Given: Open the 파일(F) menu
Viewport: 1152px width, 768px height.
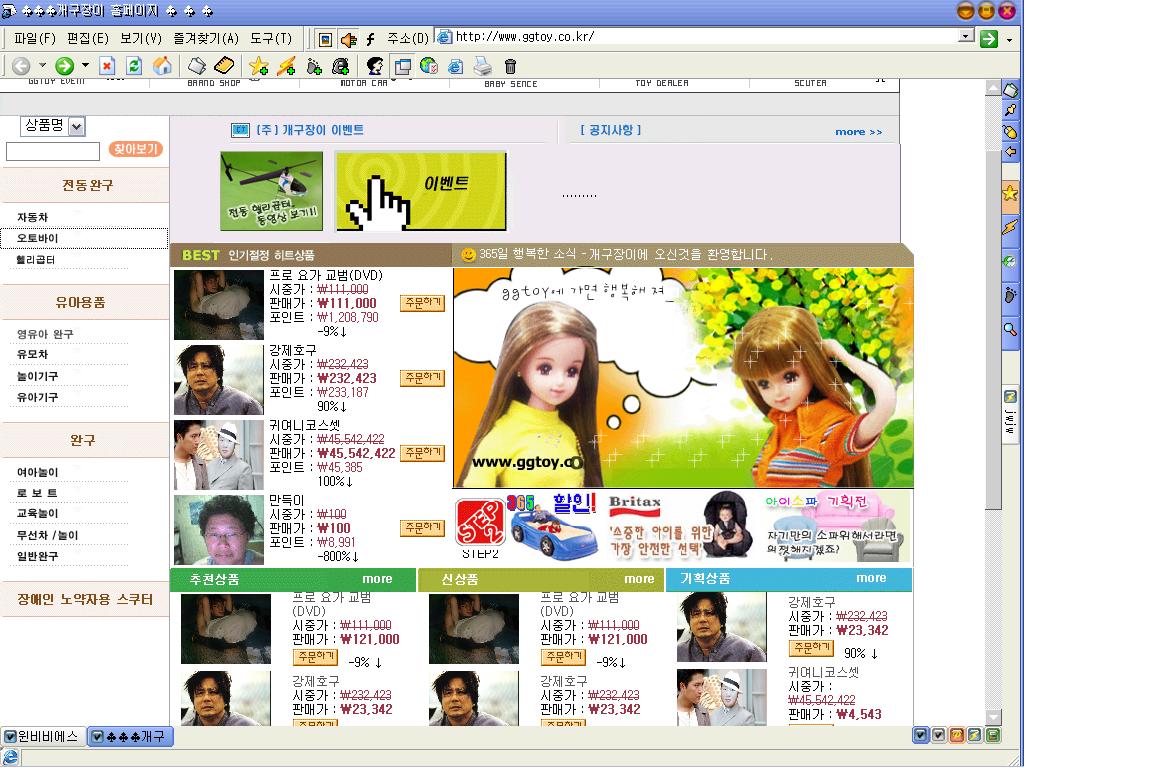Looking at the screenshot, I should (35, 38).
